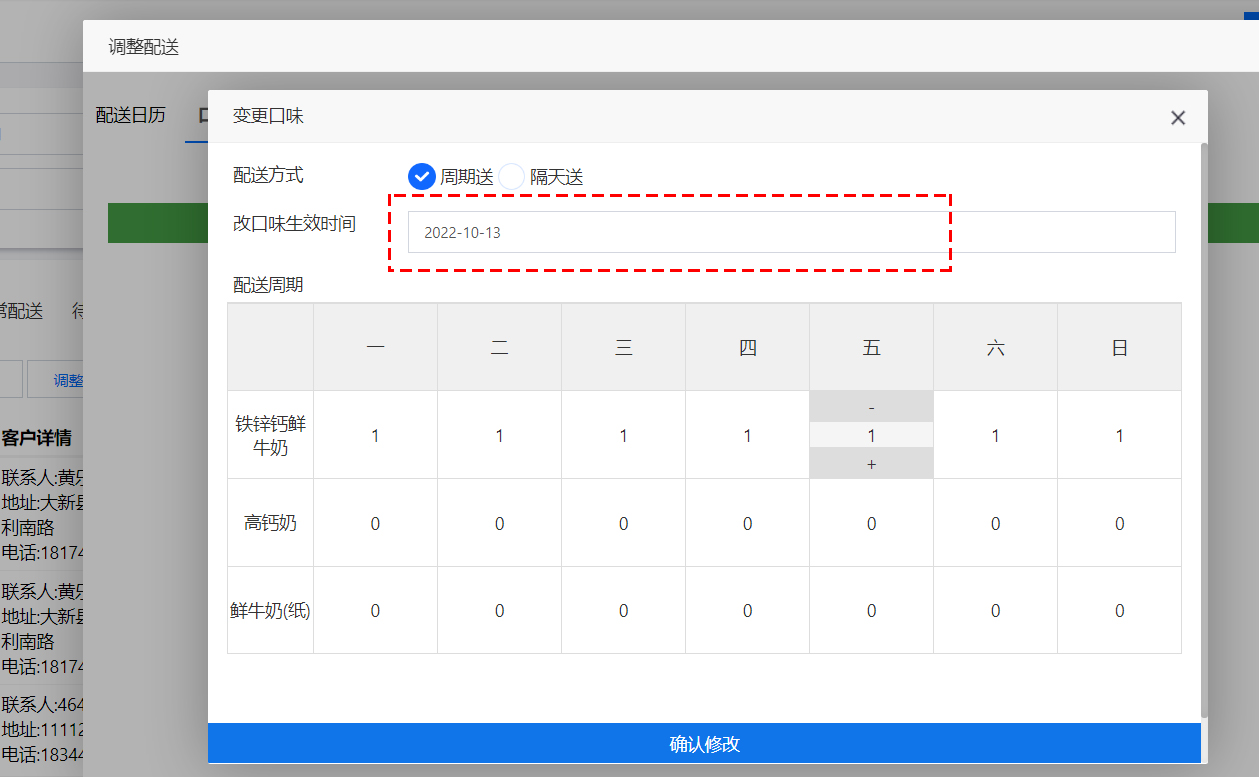Increase Friday 铁锌钙鲜牛奶 quantity with plus

tap(871, 464)
